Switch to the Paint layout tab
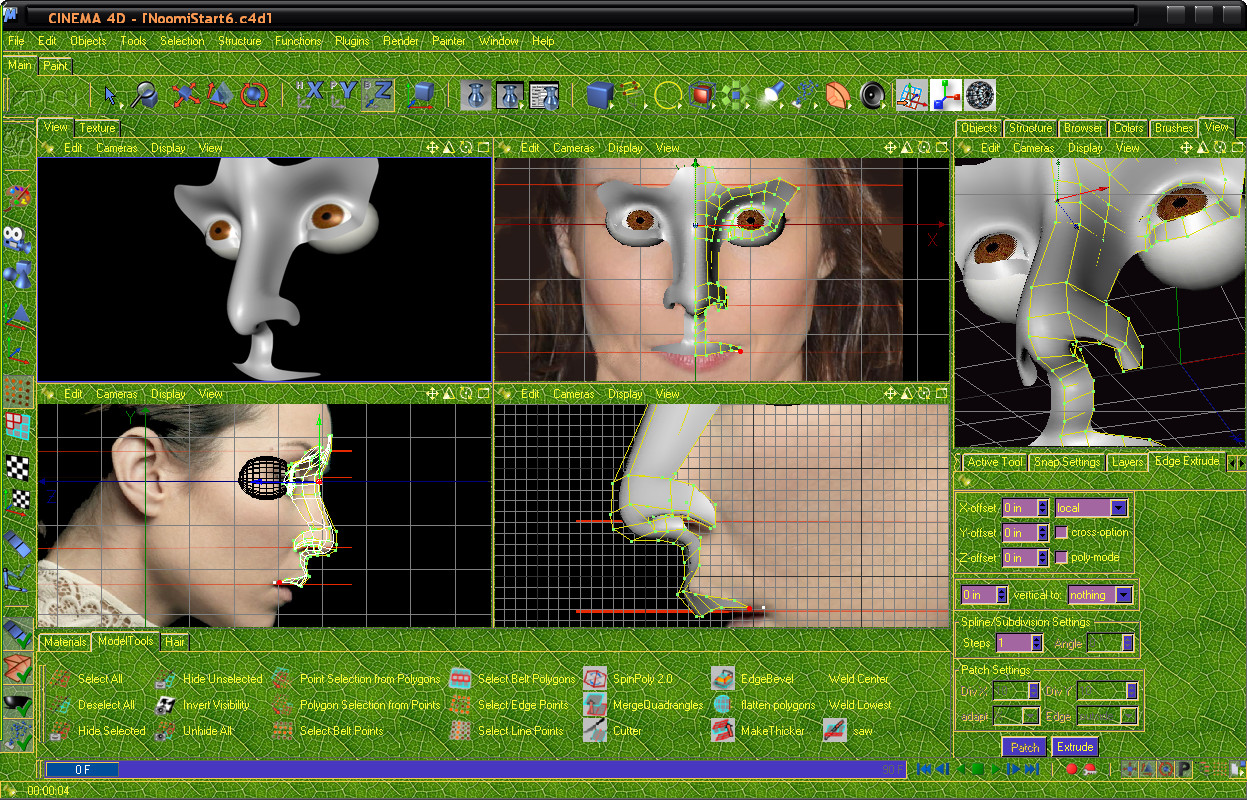The image size is (1247, 800). click(x=56, y=66)
